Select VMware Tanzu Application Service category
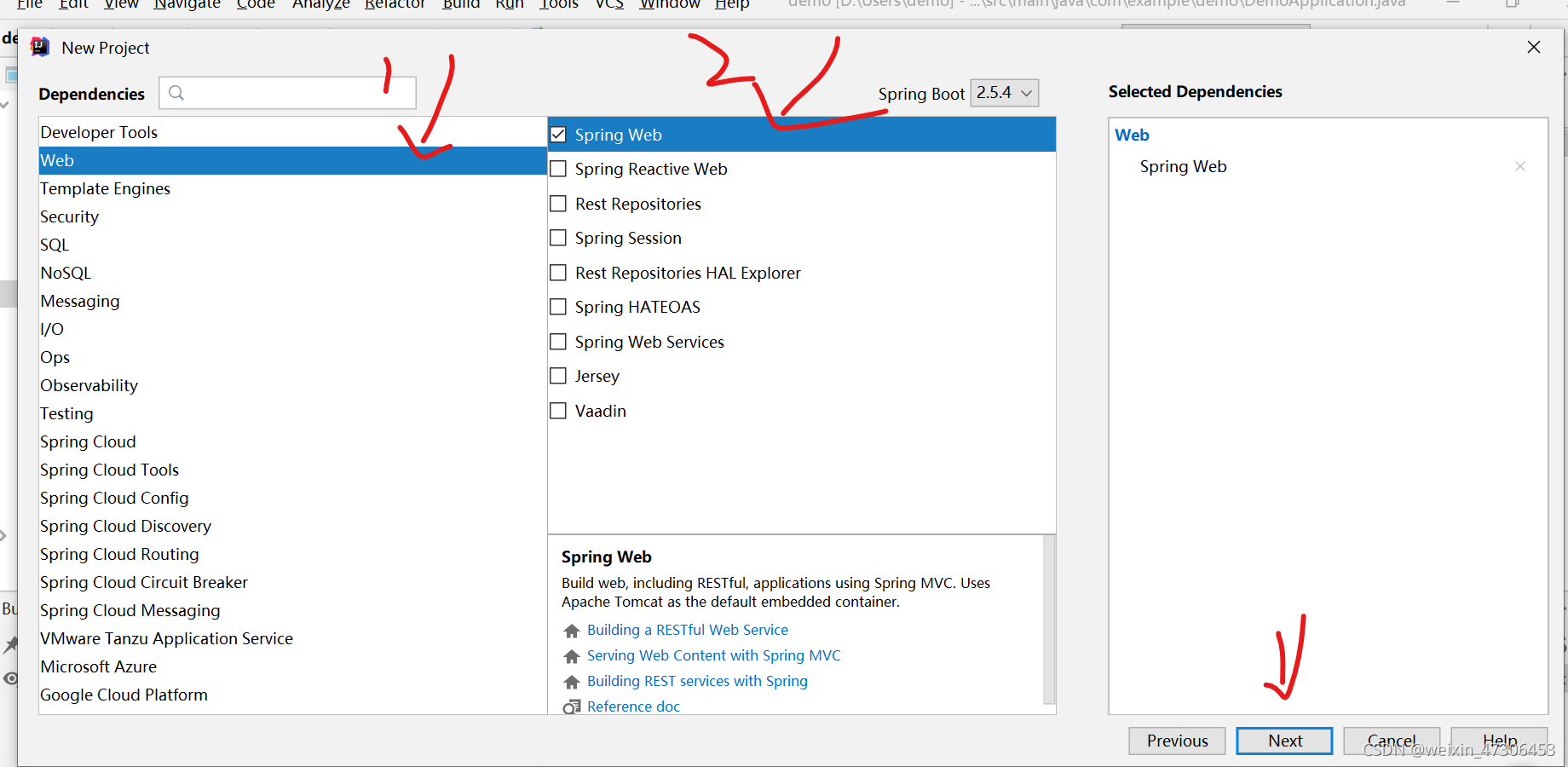 pos(292,638)
